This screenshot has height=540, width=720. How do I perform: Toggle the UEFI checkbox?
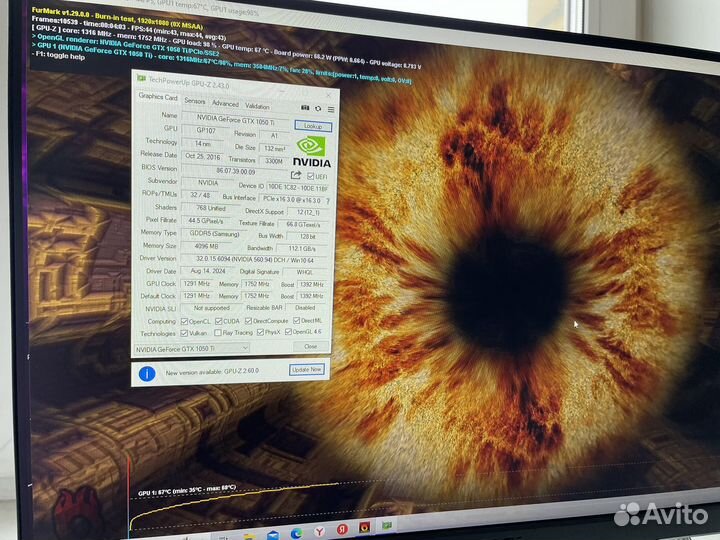(311, 176)
